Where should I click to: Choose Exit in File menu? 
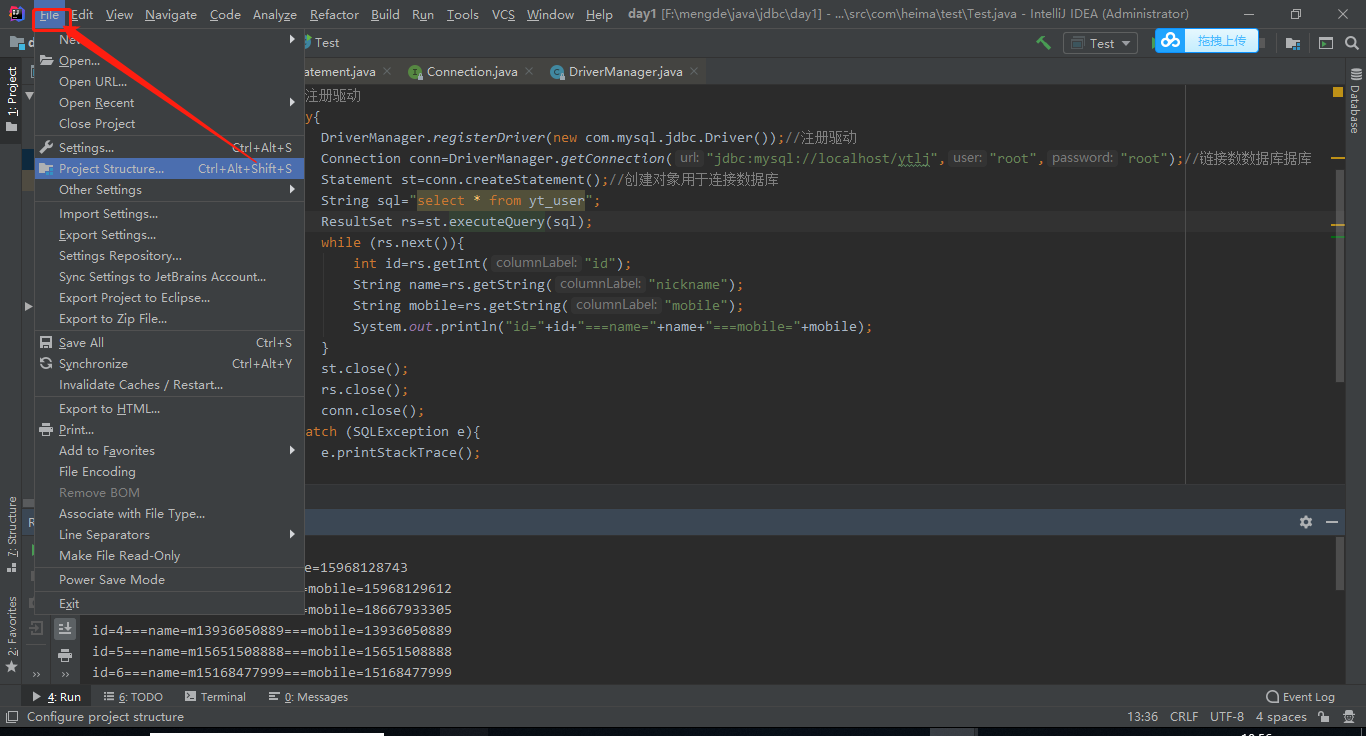tap(169, 603)
